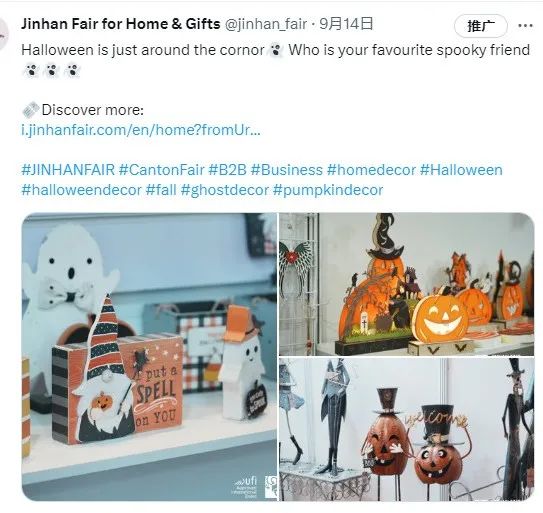Open the i.jinhanfair.com link
The image size is (543, 513).
(x=141, y=130)
